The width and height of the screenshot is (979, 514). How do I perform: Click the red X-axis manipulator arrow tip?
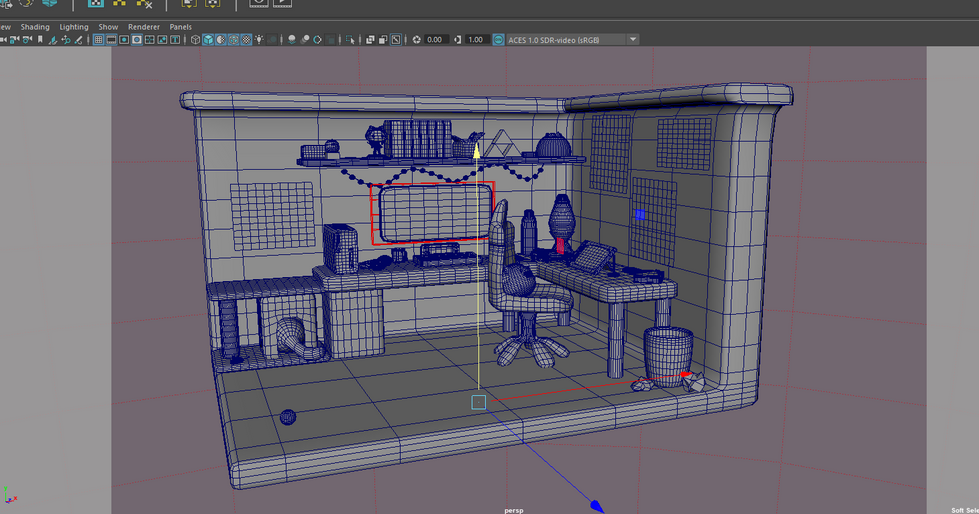pos(686,375)
